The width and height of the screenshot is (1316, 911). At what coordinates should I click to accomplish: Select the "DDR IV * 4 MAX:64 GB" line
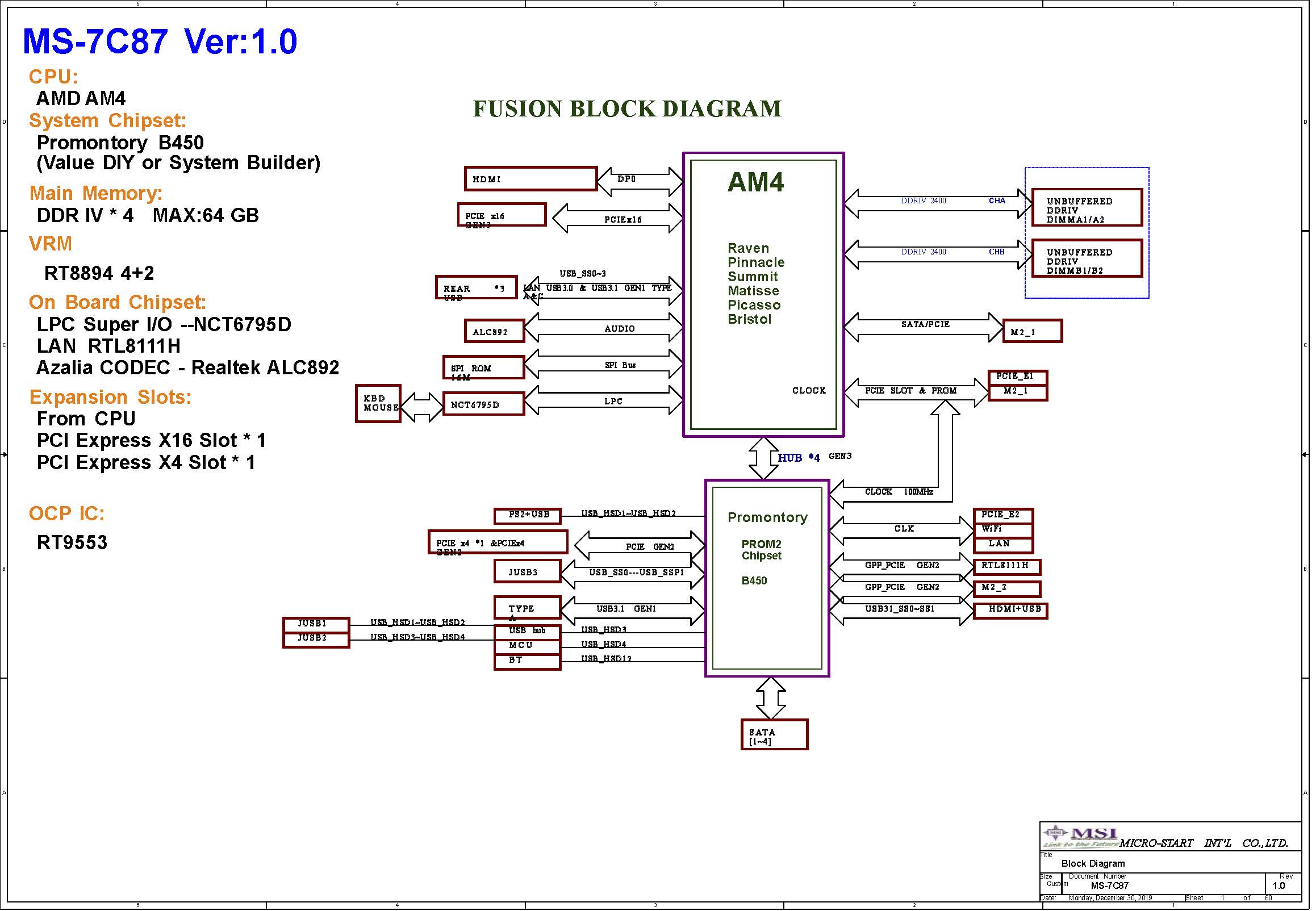point(148,215)
